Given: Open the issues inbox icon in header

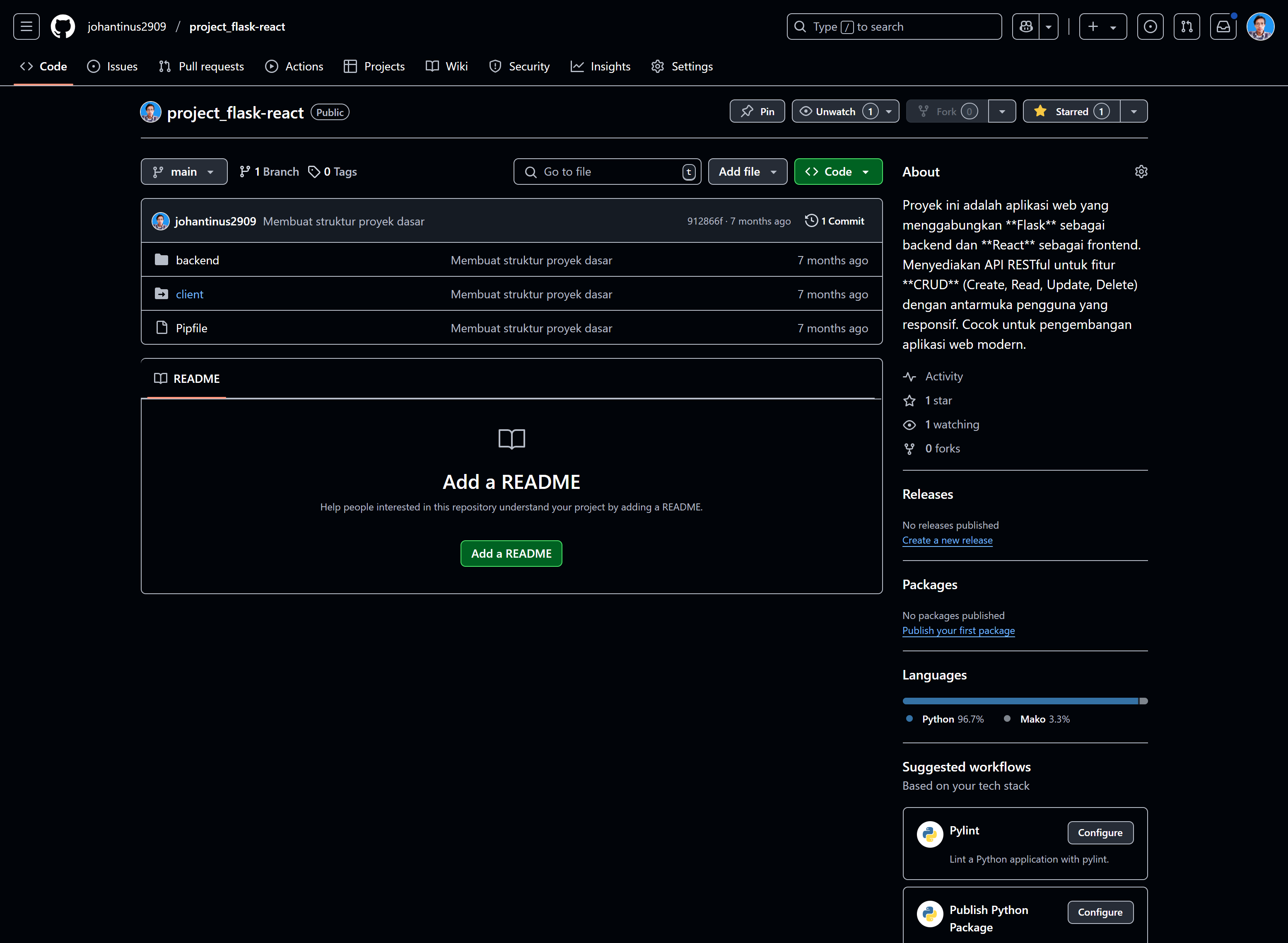Looking at the screenshot, I should pyautogui.click(x=1150, y=26).
